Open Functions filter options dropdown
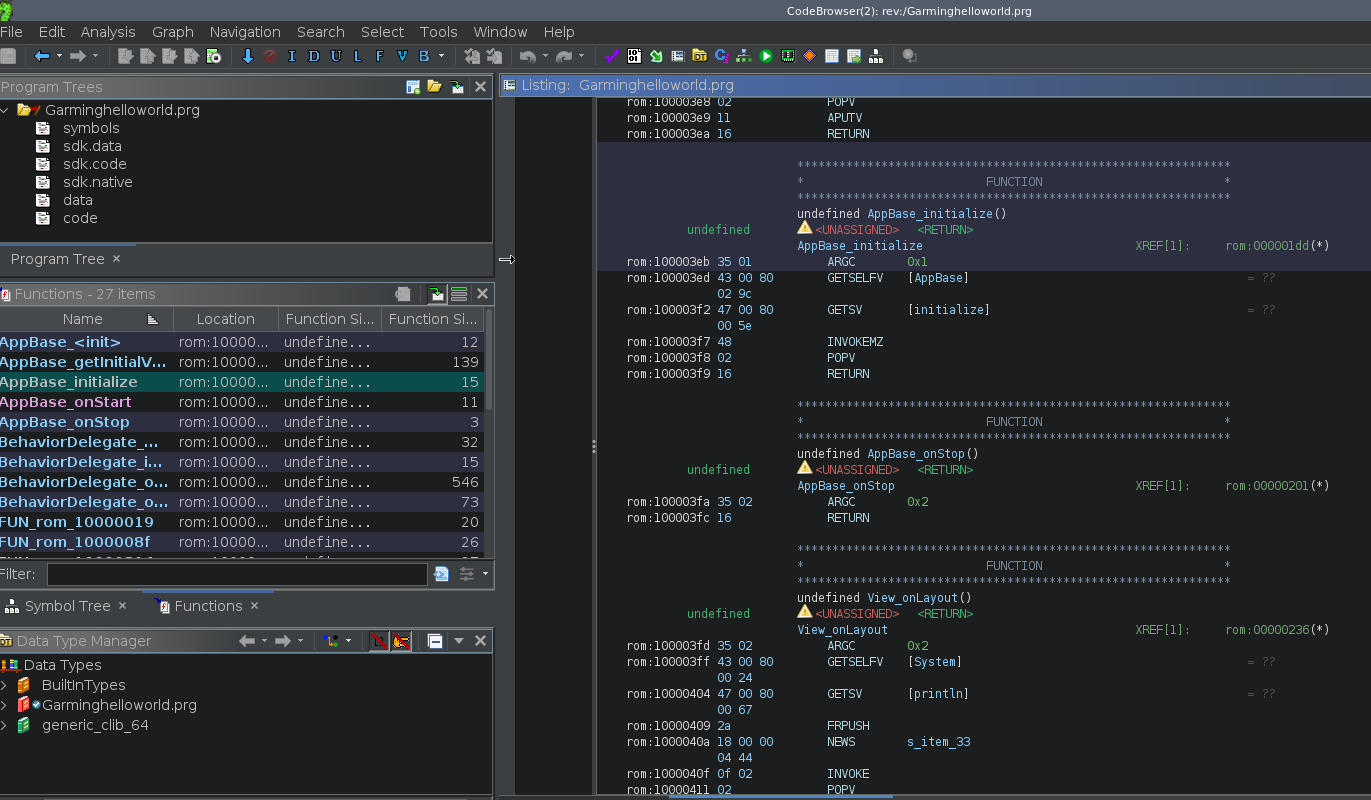 click(x=486, y=574)
